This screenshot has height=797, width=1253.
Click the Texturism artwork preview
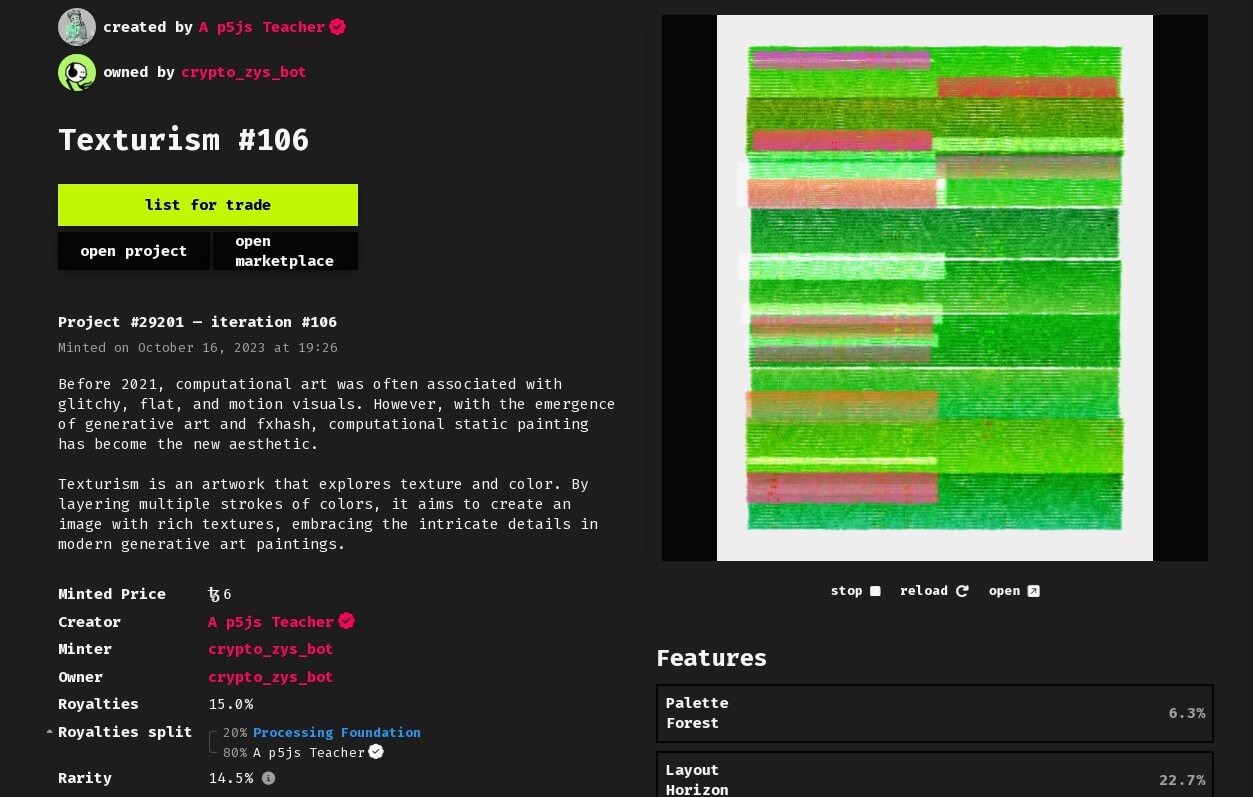(x=934, y=288)
